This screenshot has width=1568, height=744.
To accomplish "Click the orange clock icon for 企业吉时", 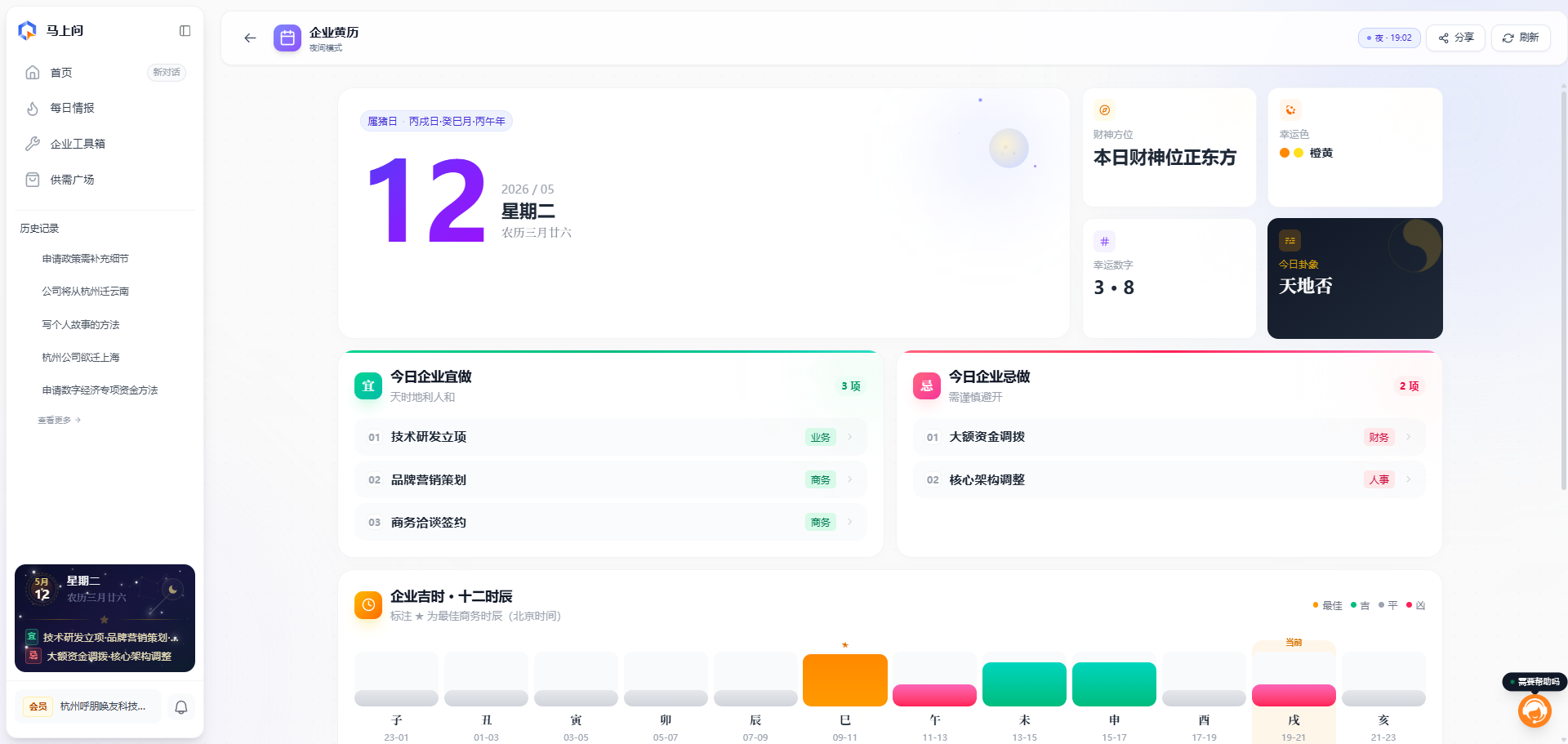I will 368,605.
